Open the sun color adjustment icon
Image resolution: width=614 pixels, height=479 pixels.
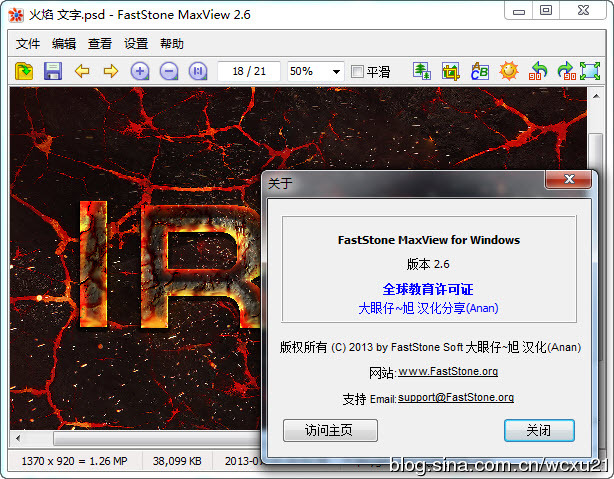509,71
